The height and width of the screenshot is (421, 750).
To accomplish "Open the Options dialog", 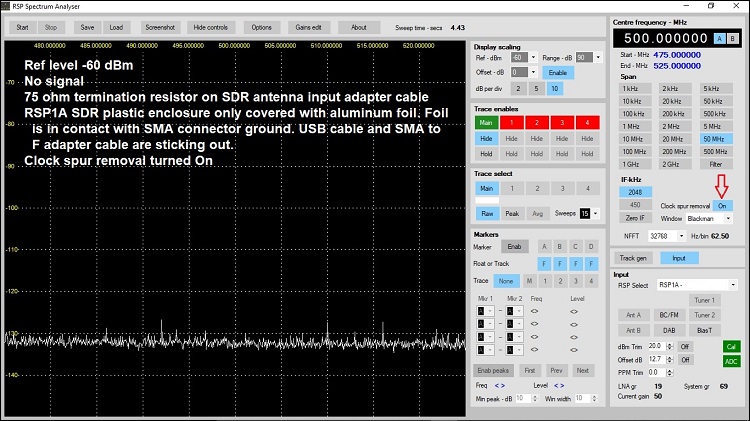I will point(261,27).
